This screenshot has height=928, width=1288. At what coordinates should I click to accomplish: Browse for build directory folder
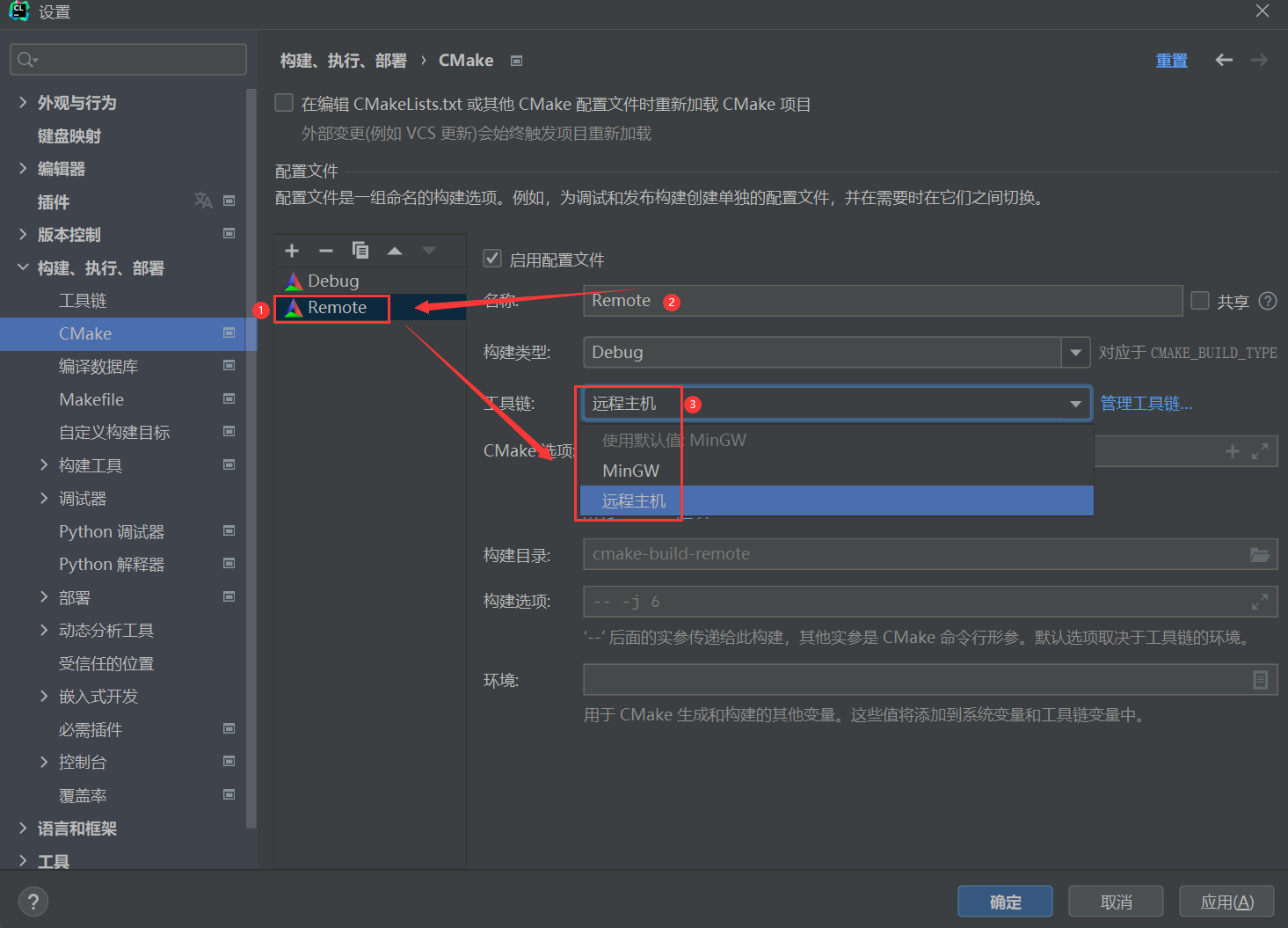click(x=1260, y=554)
